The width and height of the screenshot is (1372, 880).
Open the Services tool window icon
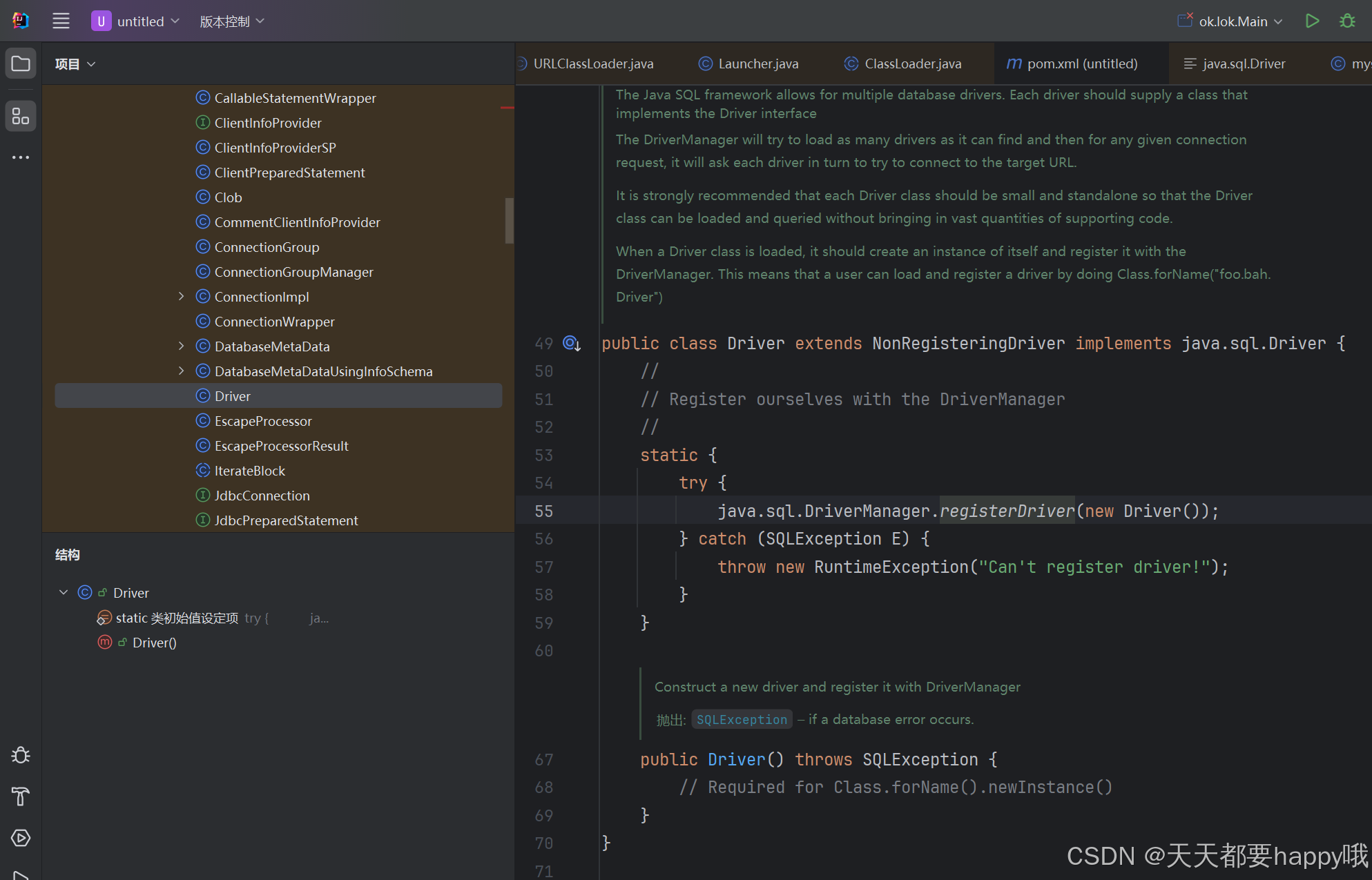tap(21, 838)
